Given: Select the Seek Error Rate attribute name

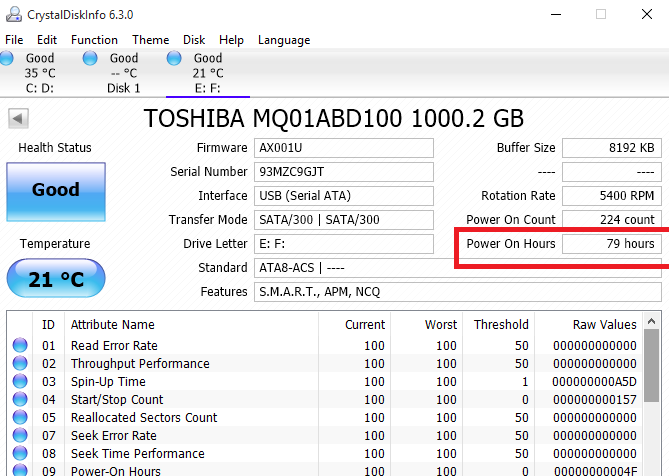Looking at the screenshot, I should click(x=113, y=435).
